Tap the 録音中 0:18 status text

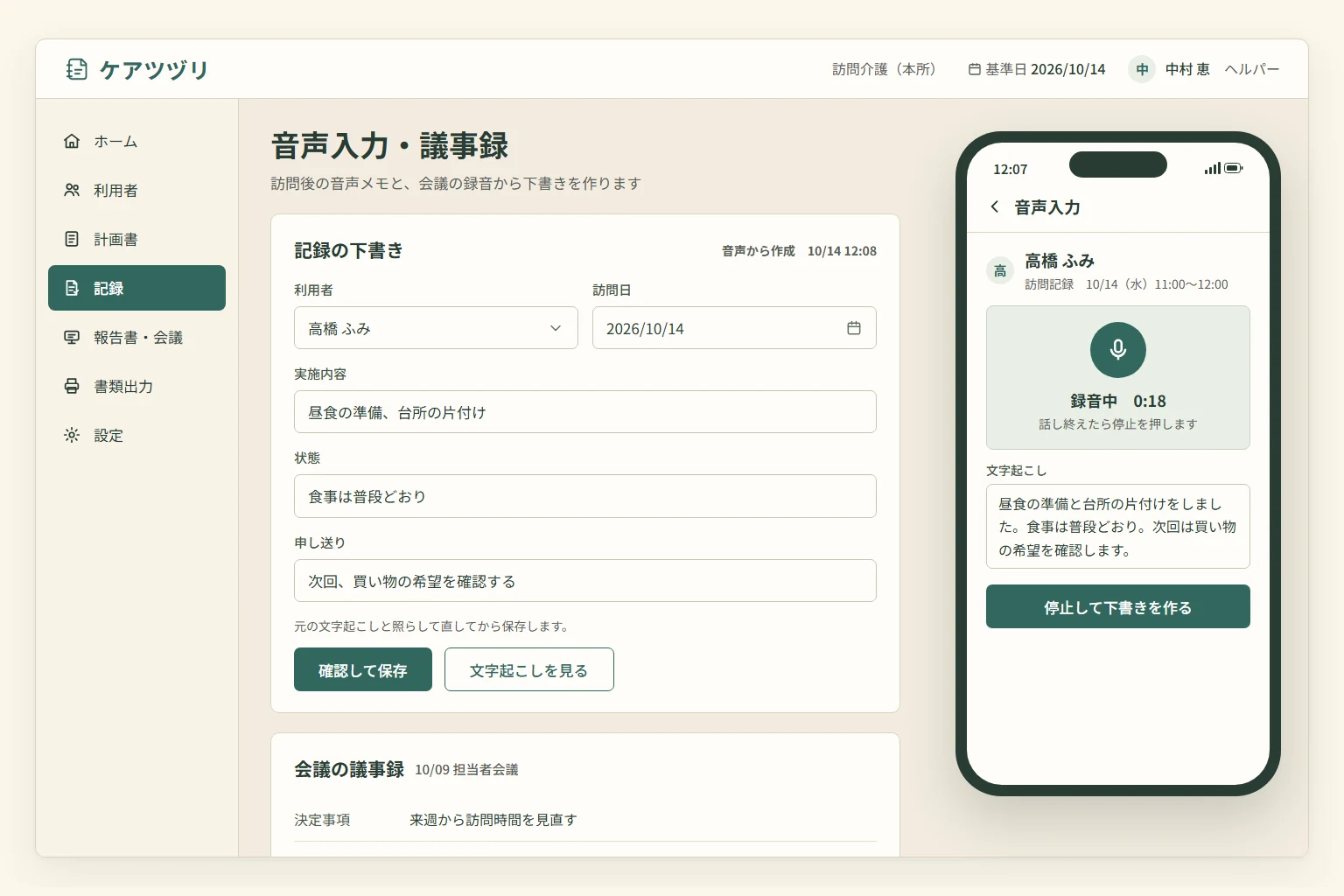1118,401
